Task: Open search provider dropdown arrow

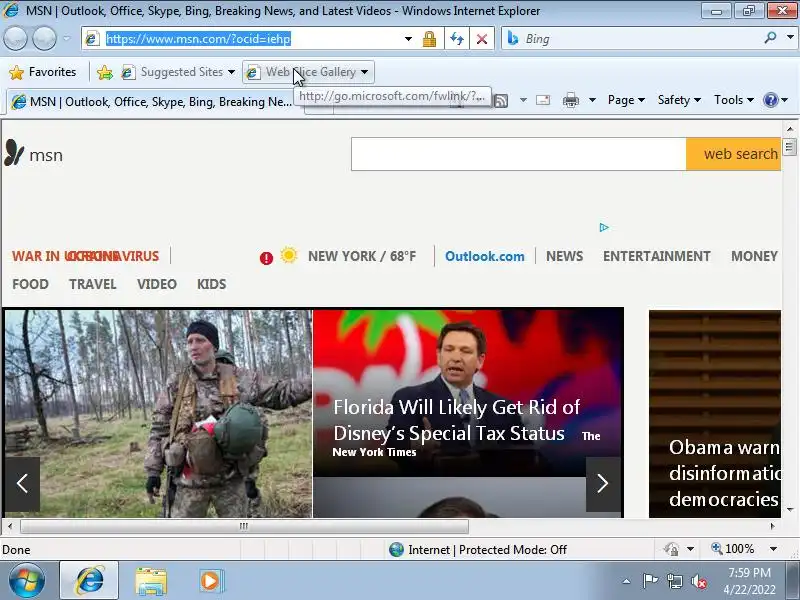Action: 790,37
